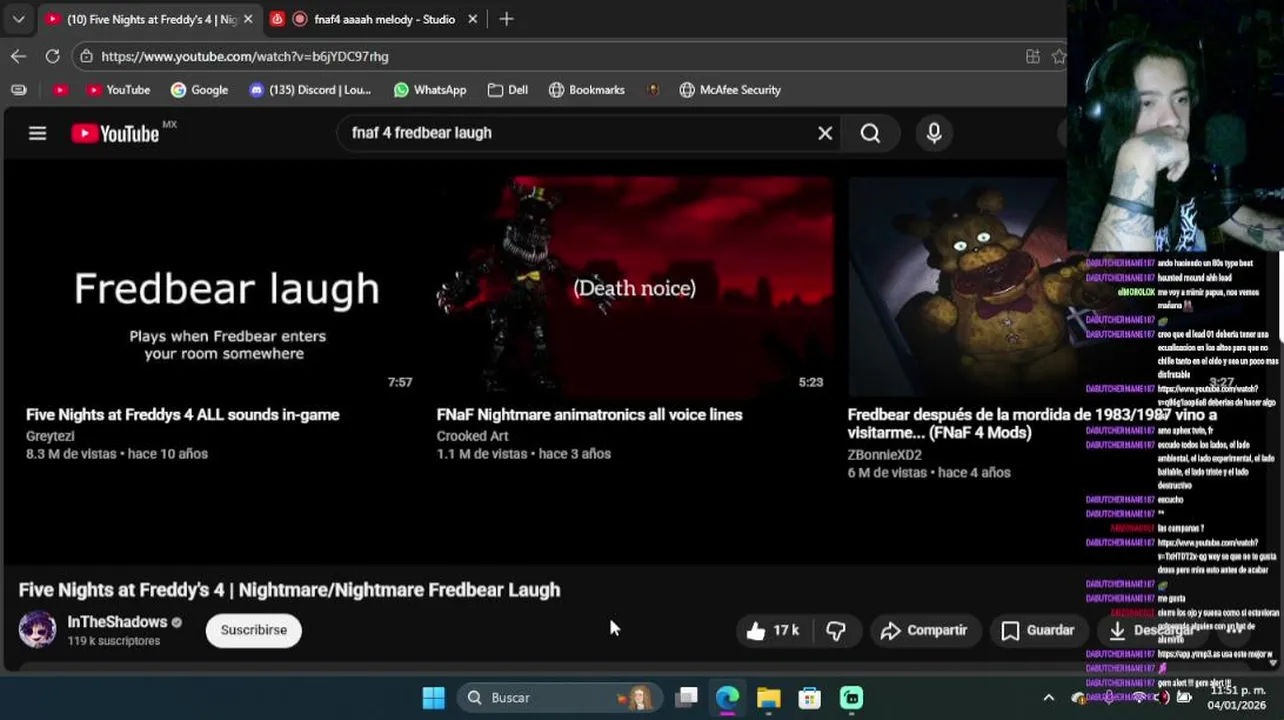
Task: Open Microsoft Edge from the taskbar
Action: tap(727, 698)
